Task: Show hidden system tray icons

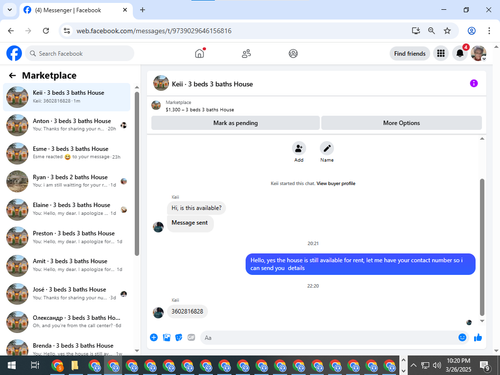Action: coord(413,365)
